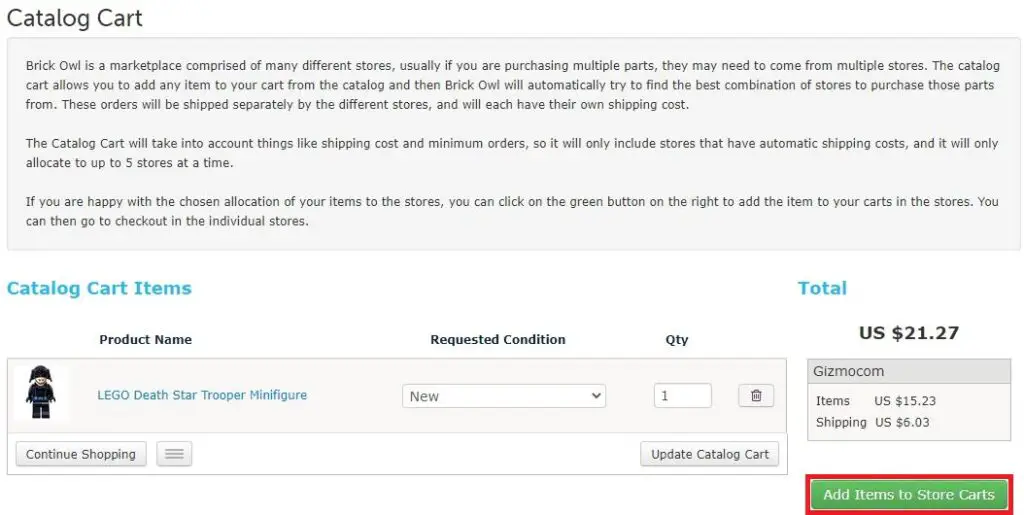Click the Requested Condition column header

498,339
